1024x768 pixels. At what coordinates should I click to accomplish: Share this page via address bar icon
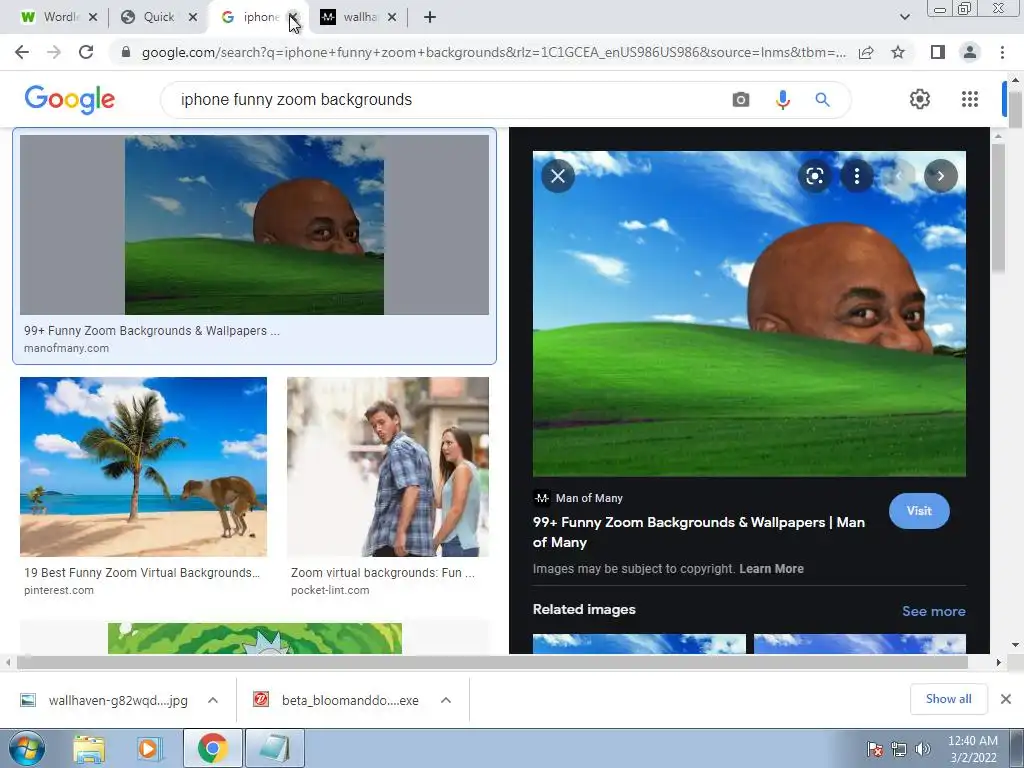pos(866,52)
